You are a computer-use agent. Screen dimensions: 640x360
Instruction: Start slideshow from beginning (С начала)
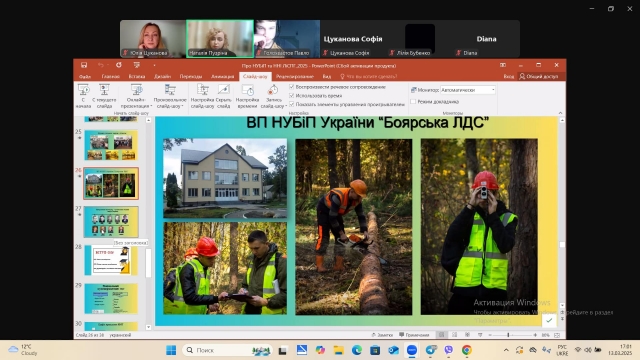click(x=83, y=96)
